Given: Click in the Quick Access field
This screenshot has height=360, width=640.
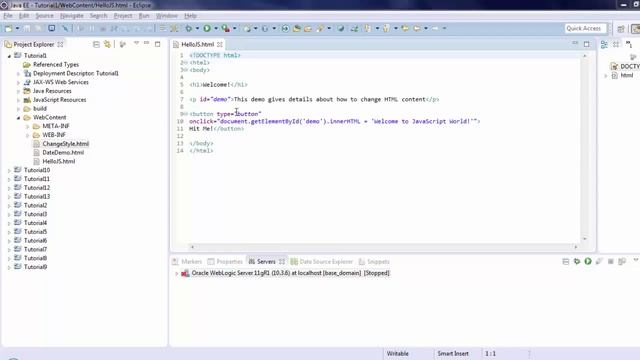Looking at the screenshot, I should 585,29.
